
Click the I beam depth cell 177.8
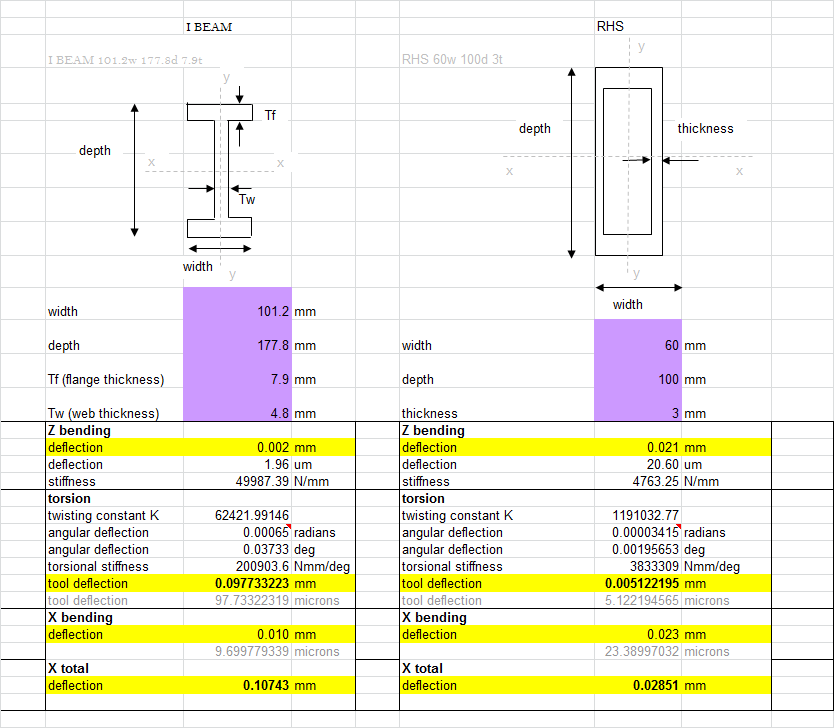pos(238,346)
